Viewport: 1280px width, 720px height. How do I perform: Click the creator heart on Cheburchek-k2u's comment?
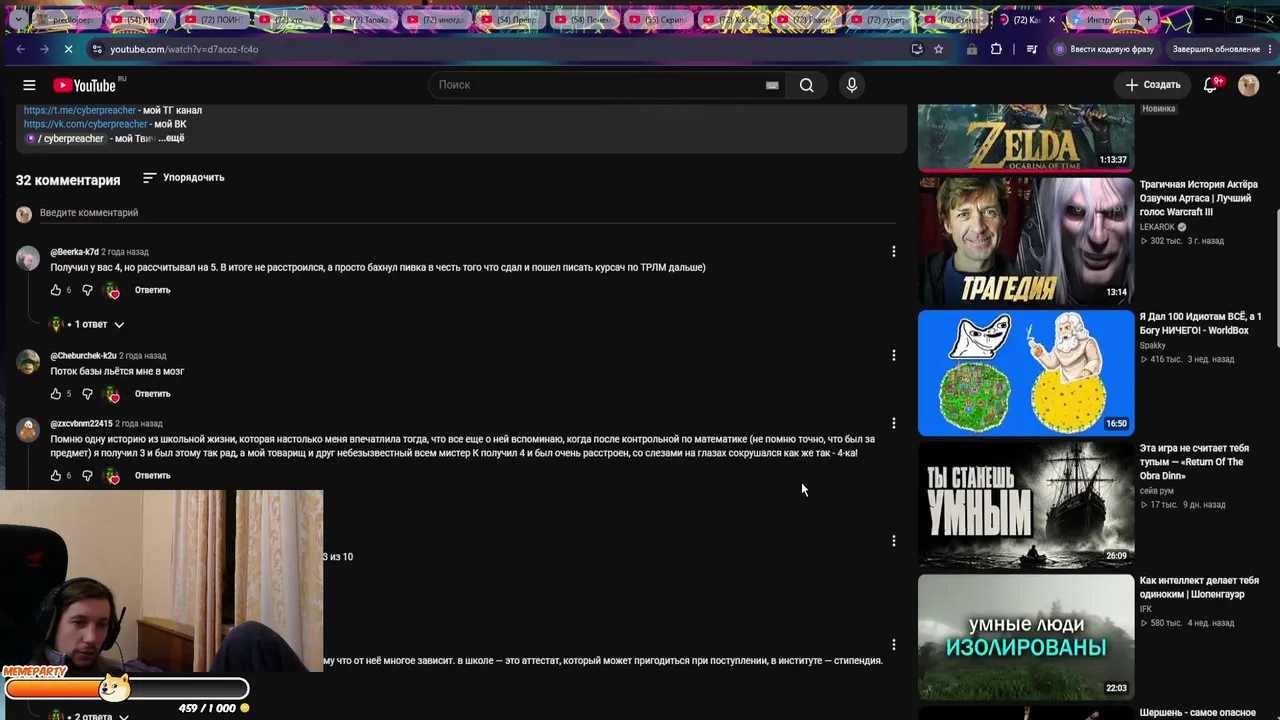[112, 394]
